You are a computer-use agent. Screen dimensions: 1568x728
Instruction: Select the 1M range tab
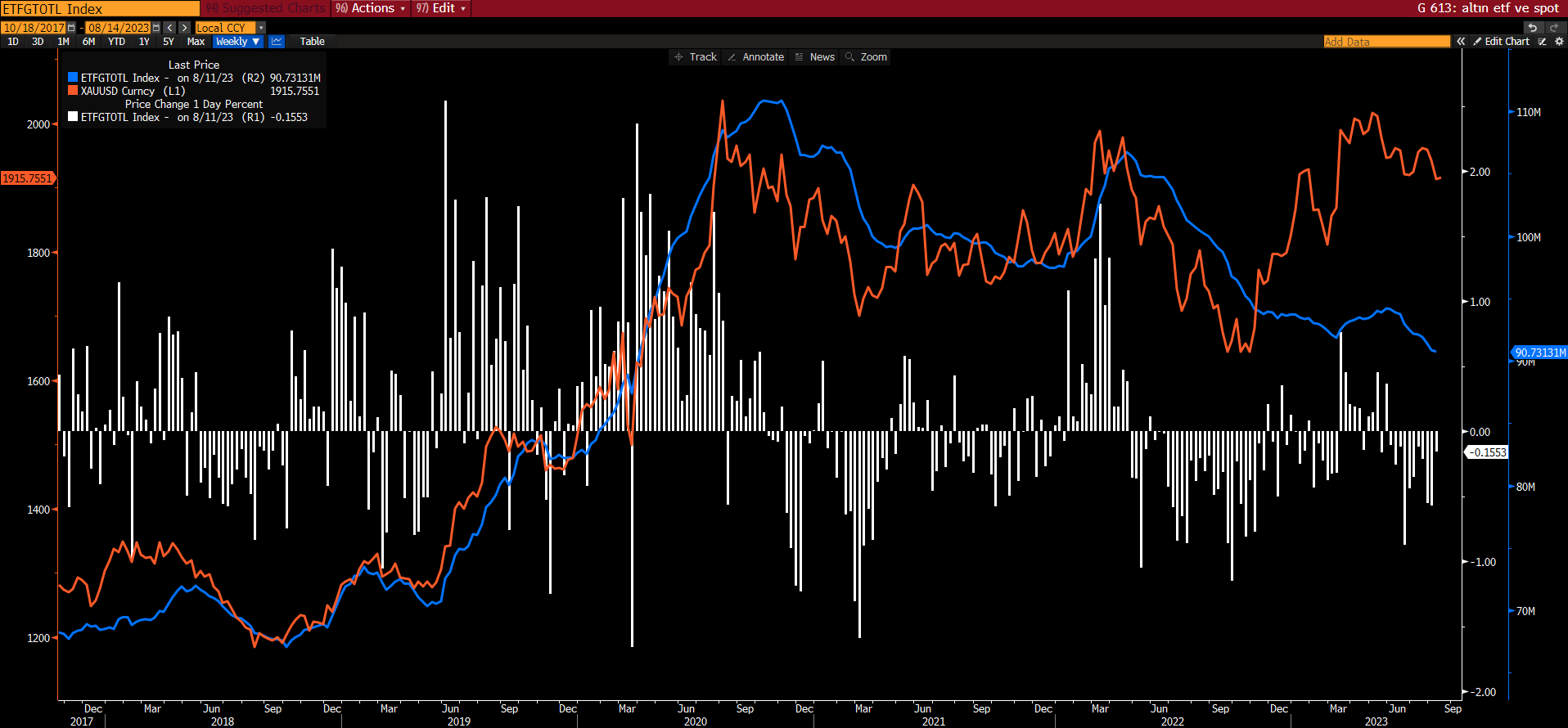pos(63,41)
